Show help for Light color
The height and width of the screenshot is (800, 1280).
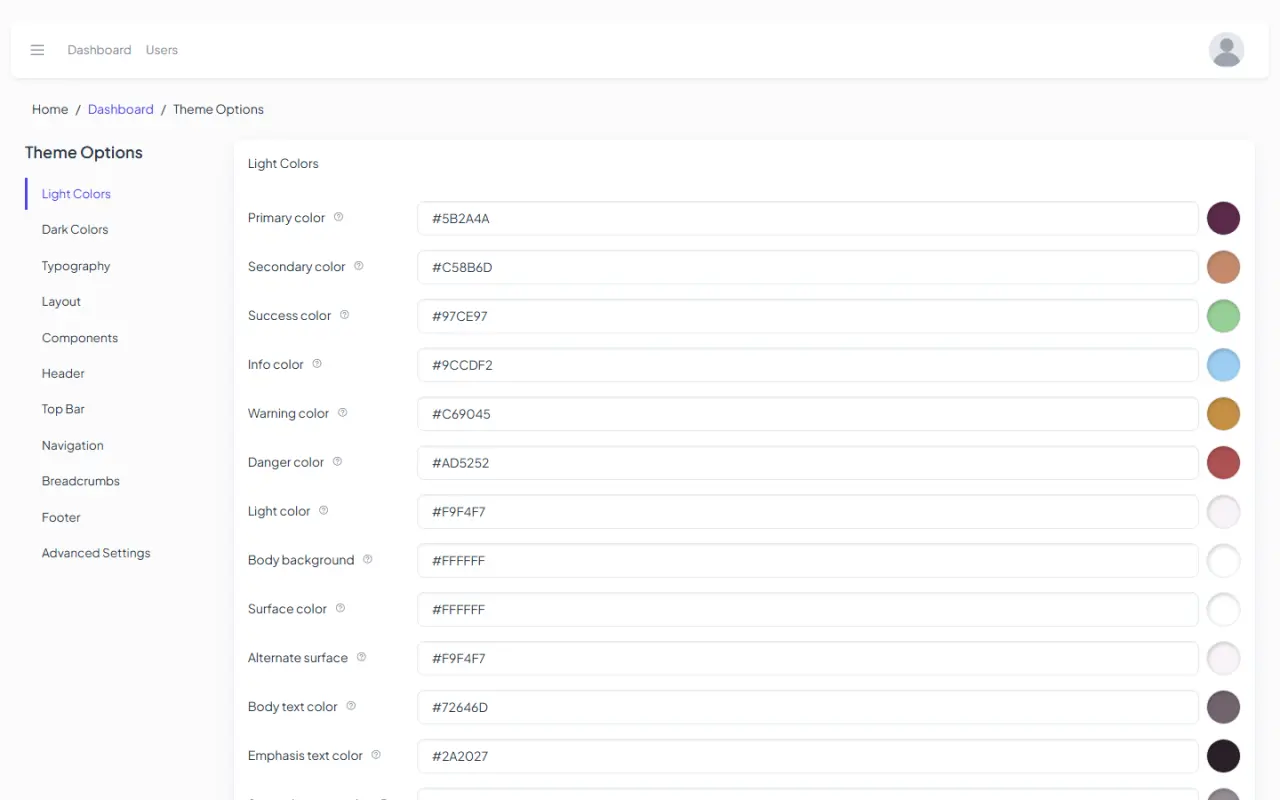(323, 511)
